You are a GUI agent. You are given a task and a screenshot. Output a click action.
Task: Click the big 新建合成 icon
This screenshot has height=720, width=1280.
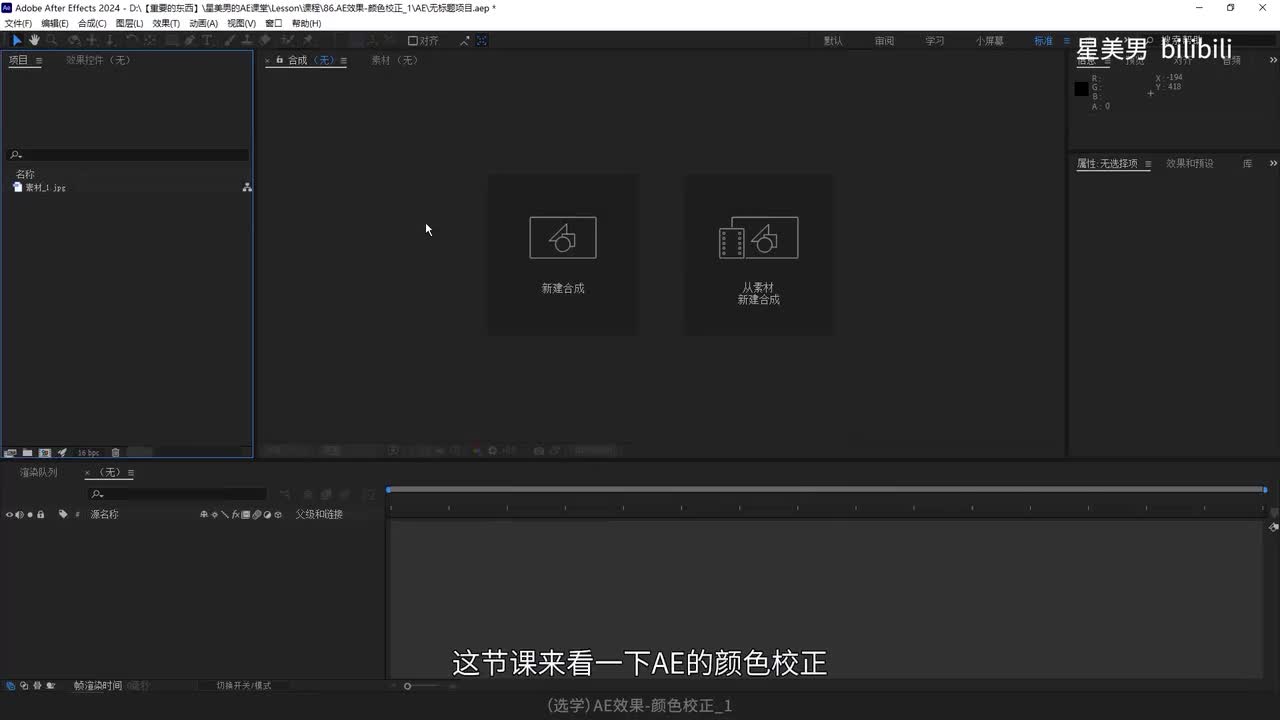click(x=563, y=238)
